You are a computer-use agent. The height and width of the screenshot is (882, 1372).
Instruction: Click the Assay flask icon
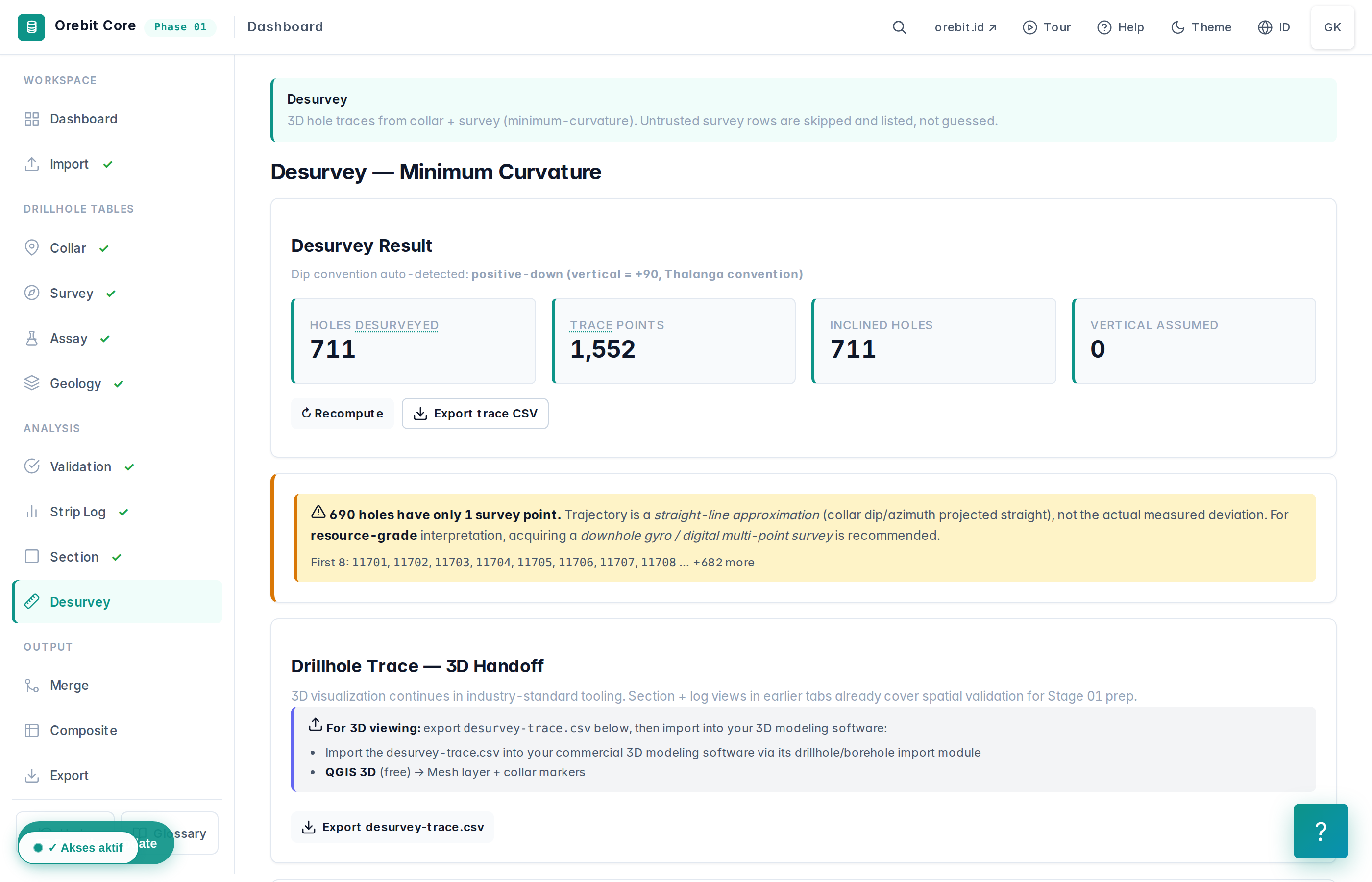(x=32, y=339)
